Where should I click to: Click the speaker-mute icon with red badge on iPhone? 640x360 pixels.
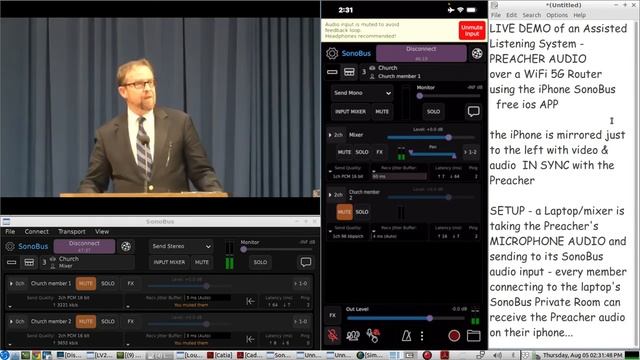373,335
